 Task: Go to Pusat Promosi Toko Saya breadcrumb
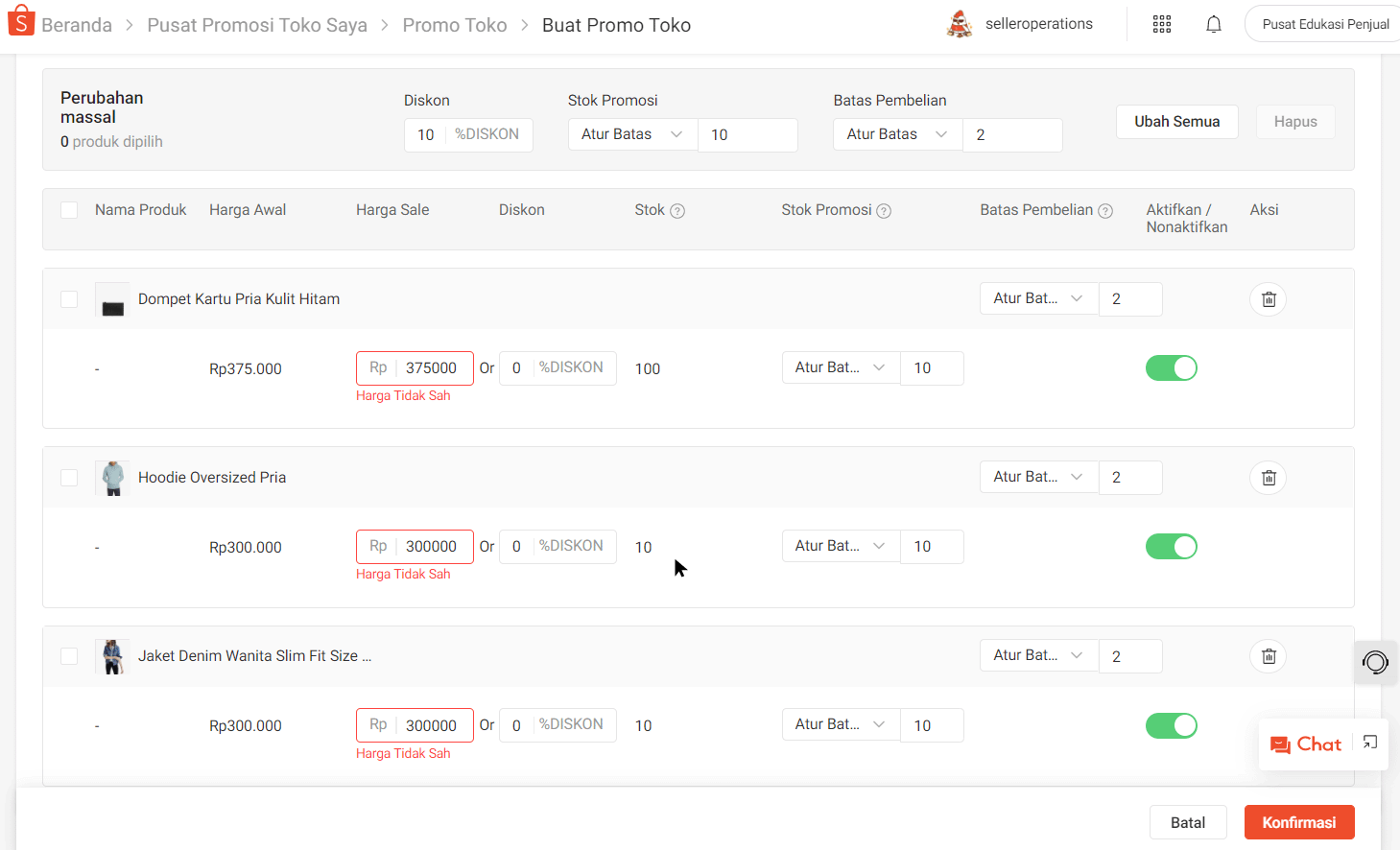256,26
